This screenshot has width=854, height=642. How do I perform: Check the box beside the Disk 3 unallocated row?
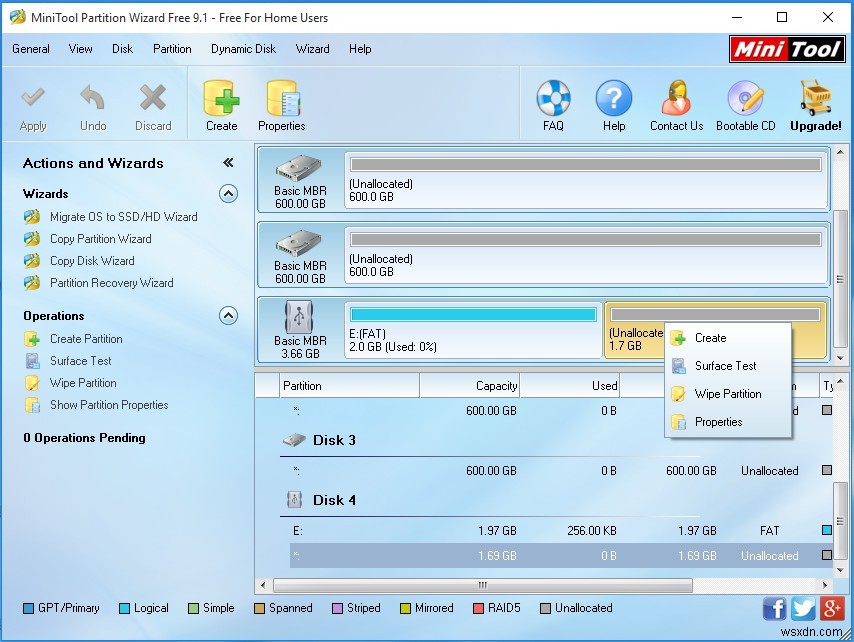point(827,471)
